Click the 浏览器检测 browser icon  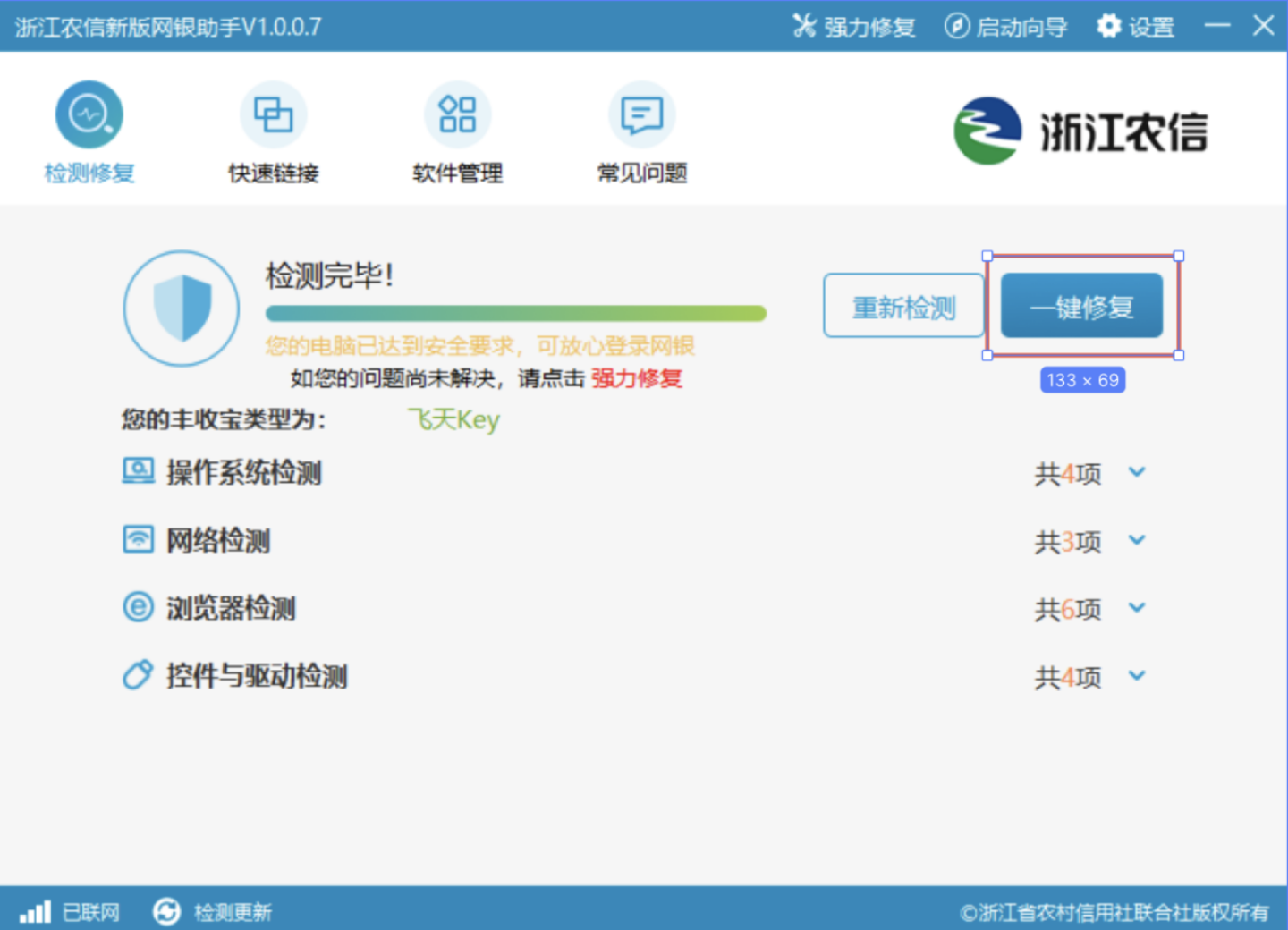[138, 607]
